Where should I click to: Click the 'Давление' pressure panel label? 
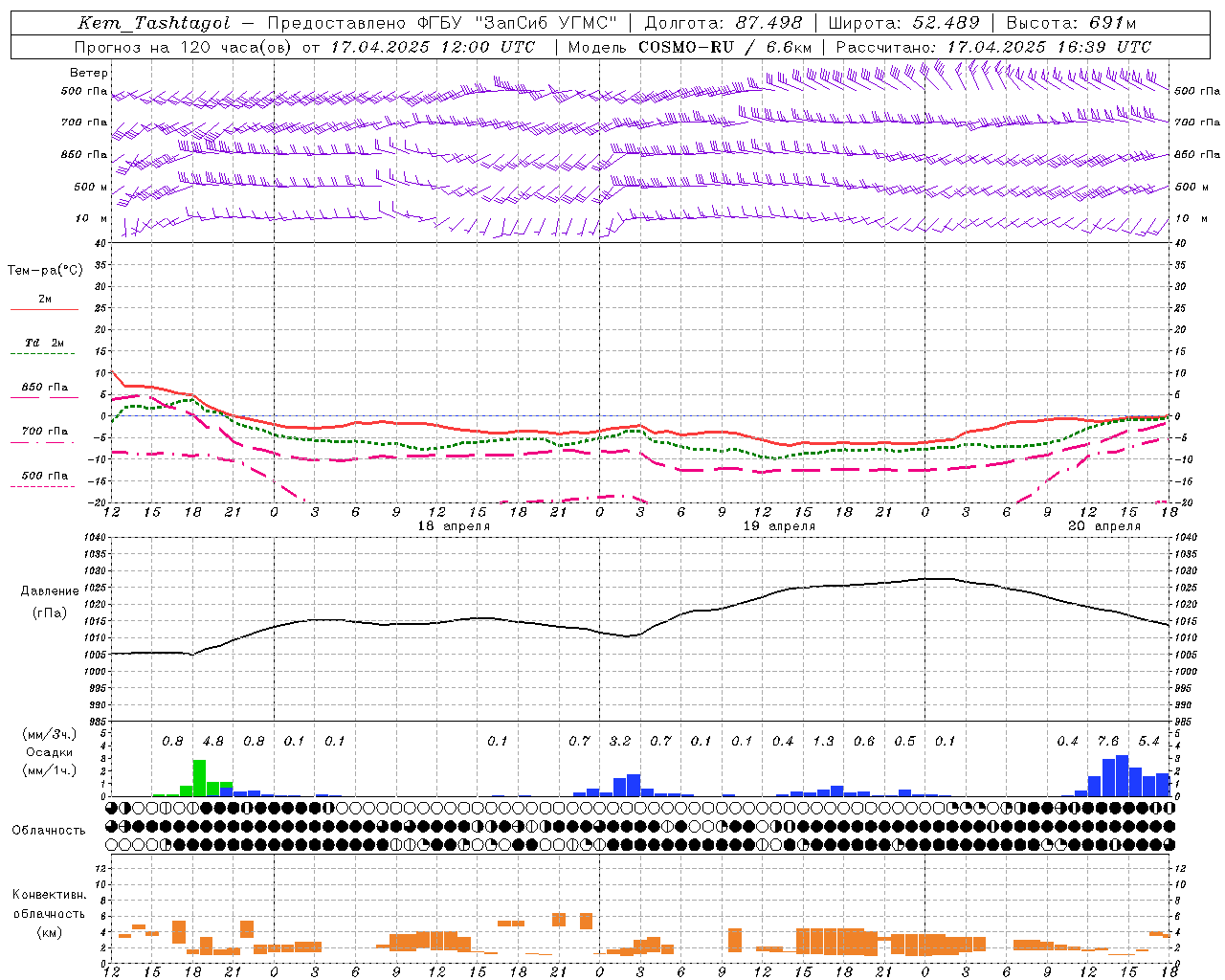pos(50,591)
